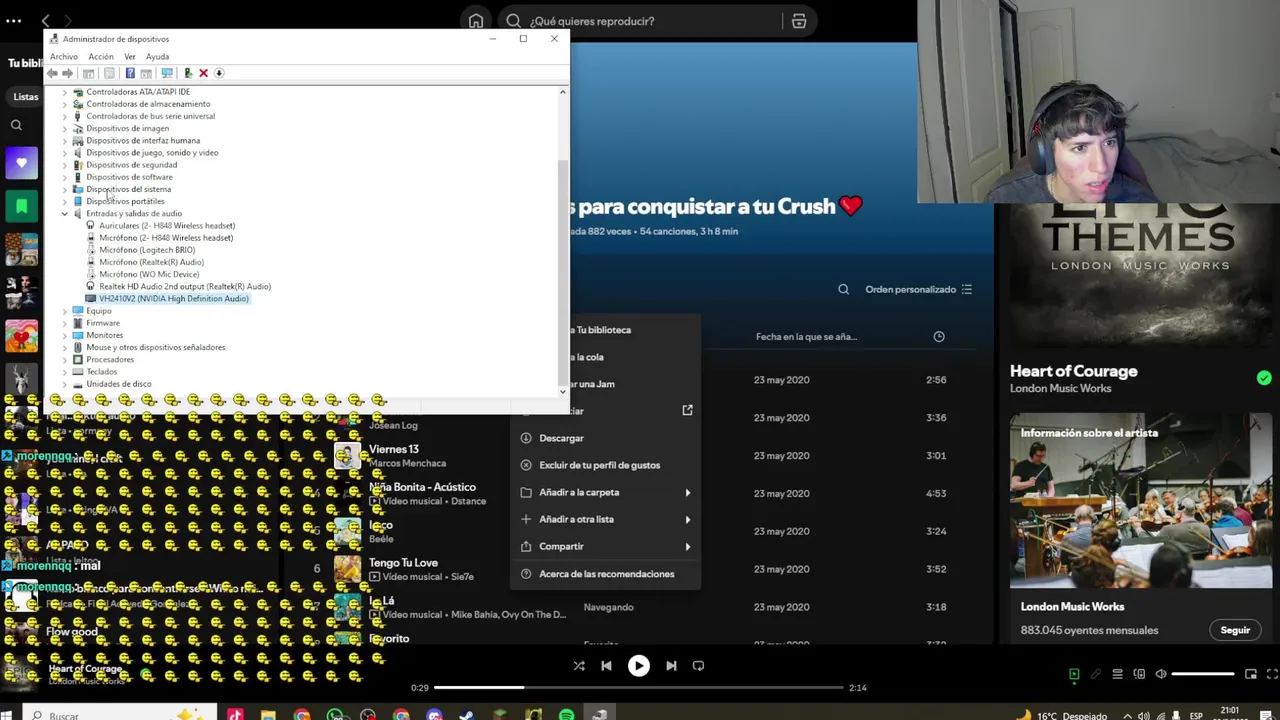Image resolution: width=1280 pixels, height=720 pixels.
Task: Open Ayuda menu in Device Manager
Action: (x=157, y=57)
